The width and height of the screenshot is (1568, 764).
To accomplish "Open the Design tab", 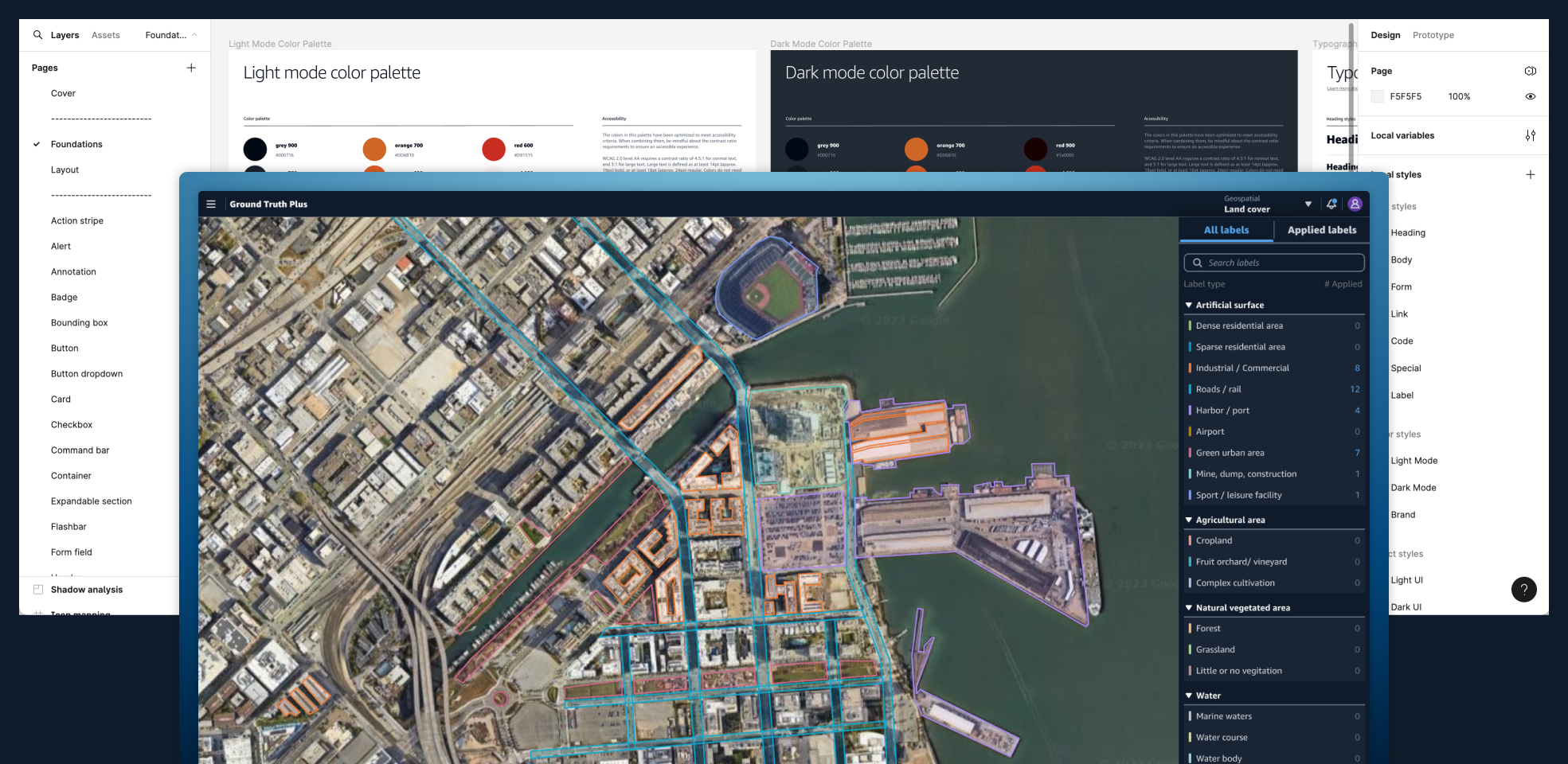I will pos(1385,35).
